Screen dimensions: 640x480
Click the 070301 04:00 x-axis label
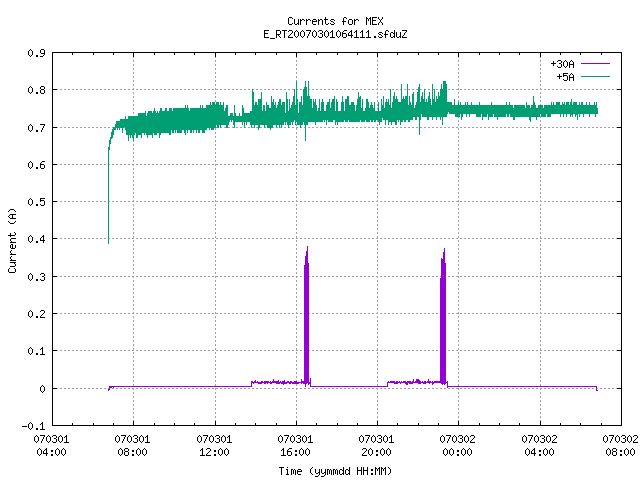(x=51, y=446)
